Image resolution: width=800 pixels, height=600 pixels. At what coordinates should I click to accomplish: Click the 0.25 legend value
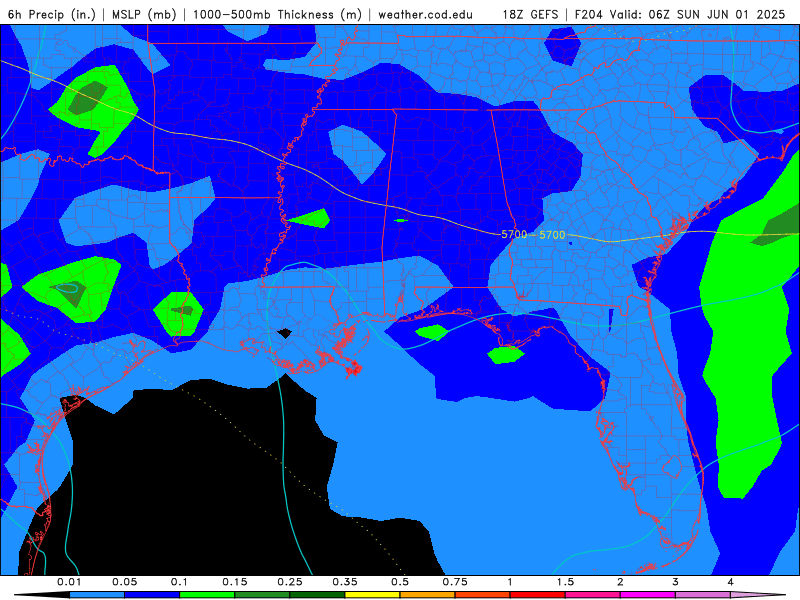click(290, 582)
